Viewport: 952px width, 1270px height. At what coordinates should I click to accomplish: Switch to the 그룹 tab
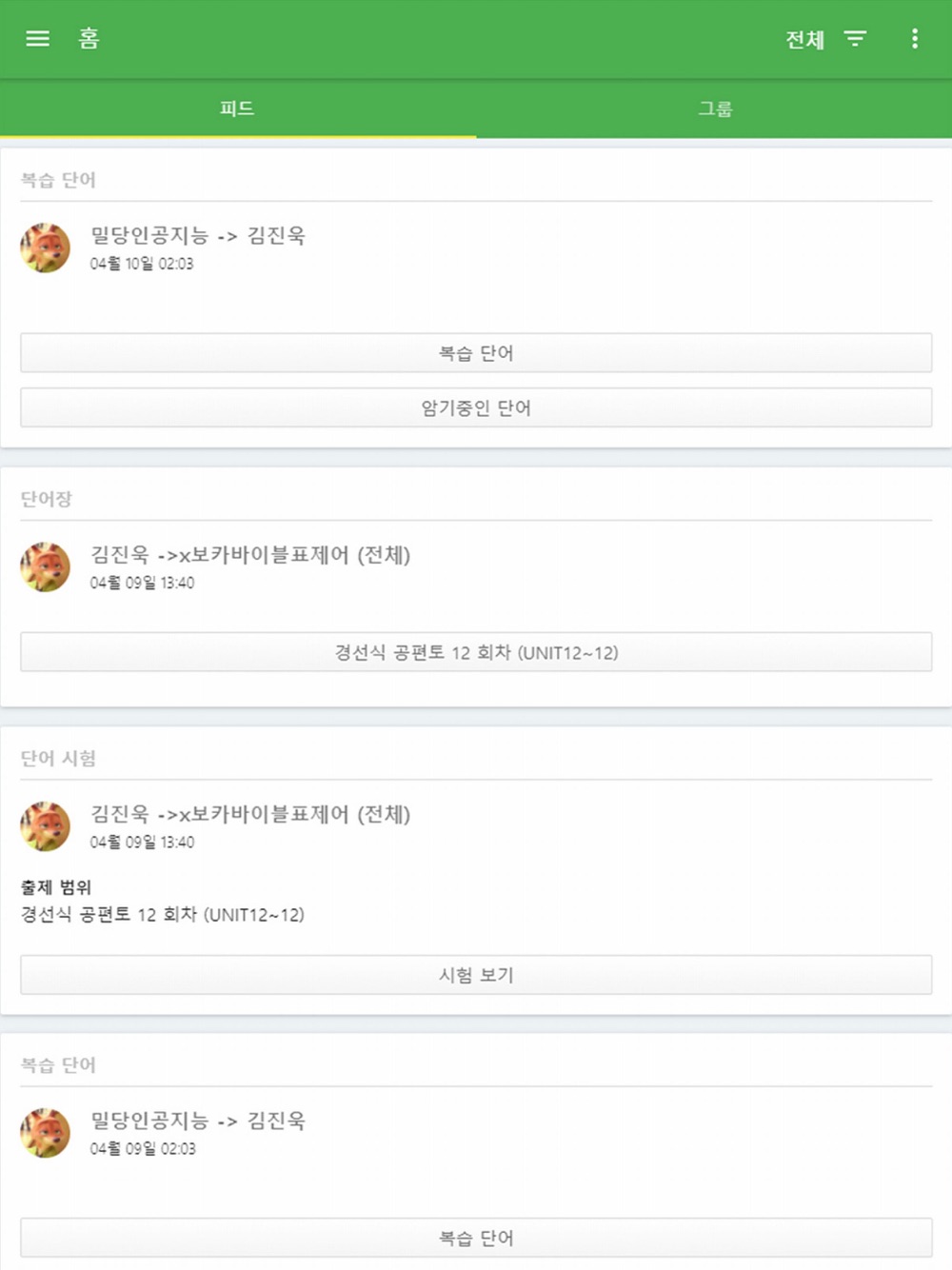click(x=715, y=109)
